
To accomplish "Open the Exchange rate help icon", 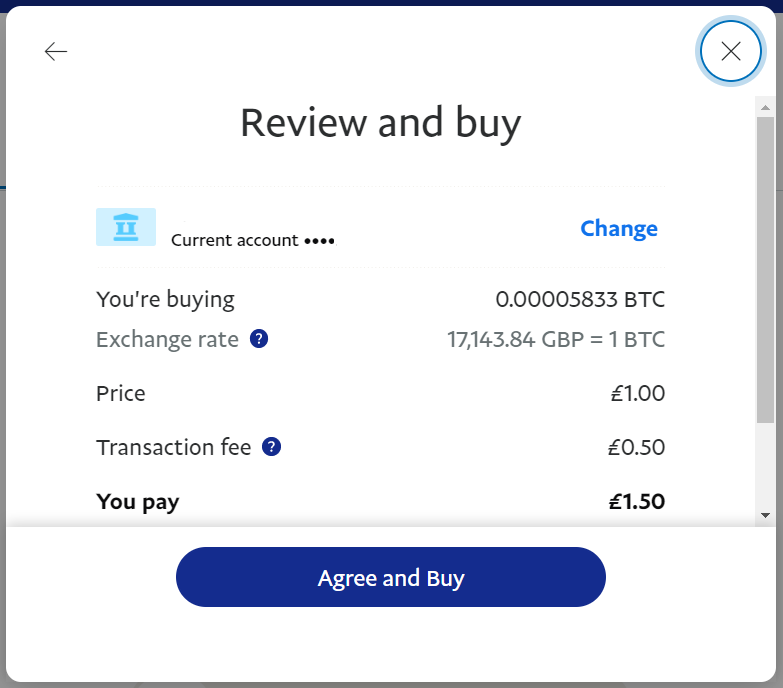I will pos(259,339).
